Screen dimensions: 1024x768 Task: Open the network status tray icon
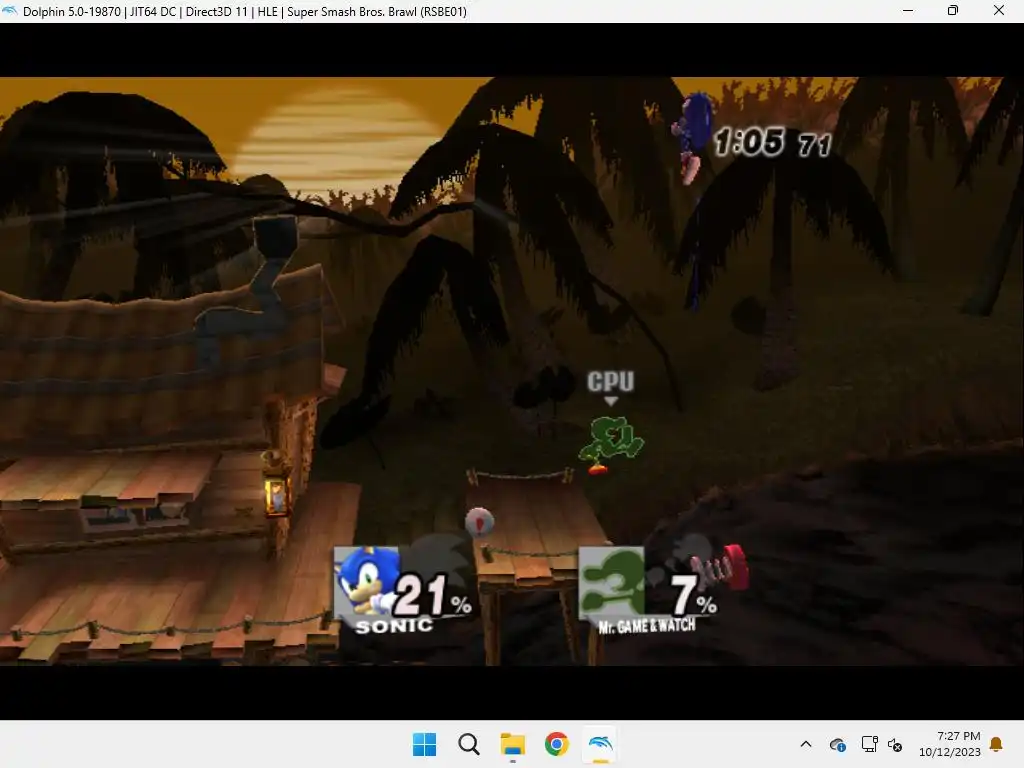tap(869, 744)
